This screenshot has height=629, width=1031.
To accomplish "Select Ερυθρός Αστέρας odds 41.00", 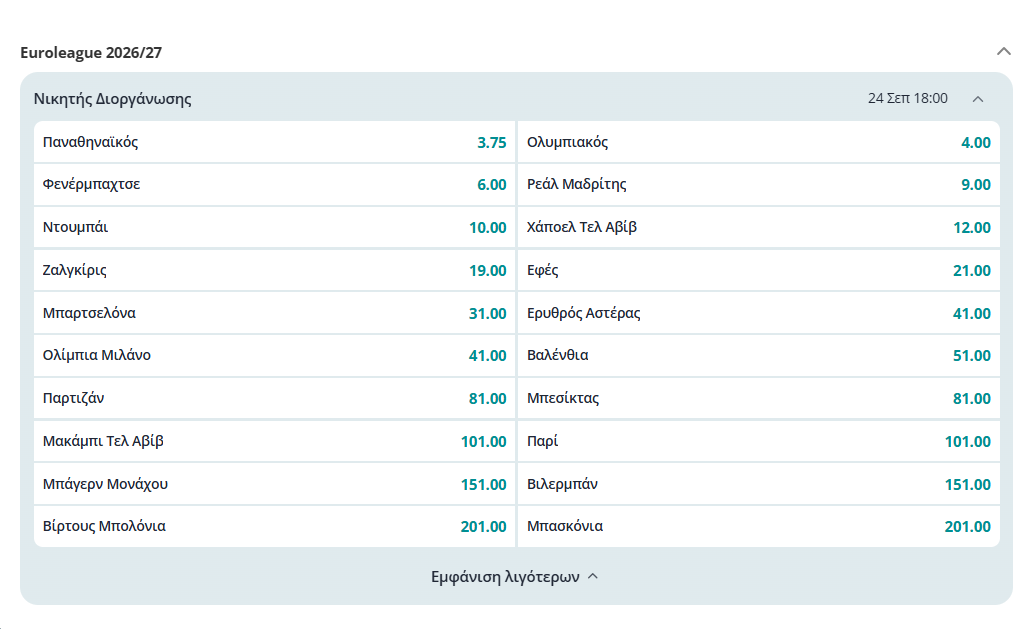I will tap(759, 313).
